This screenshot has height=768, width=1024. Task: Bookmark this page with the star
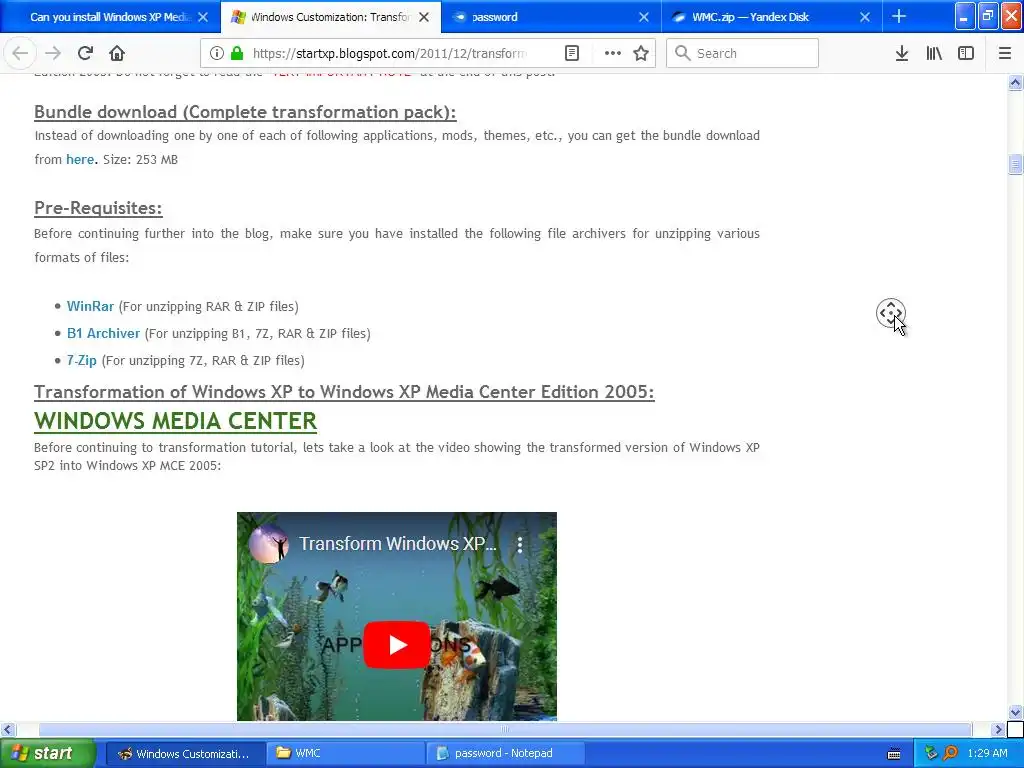point(641,53)
